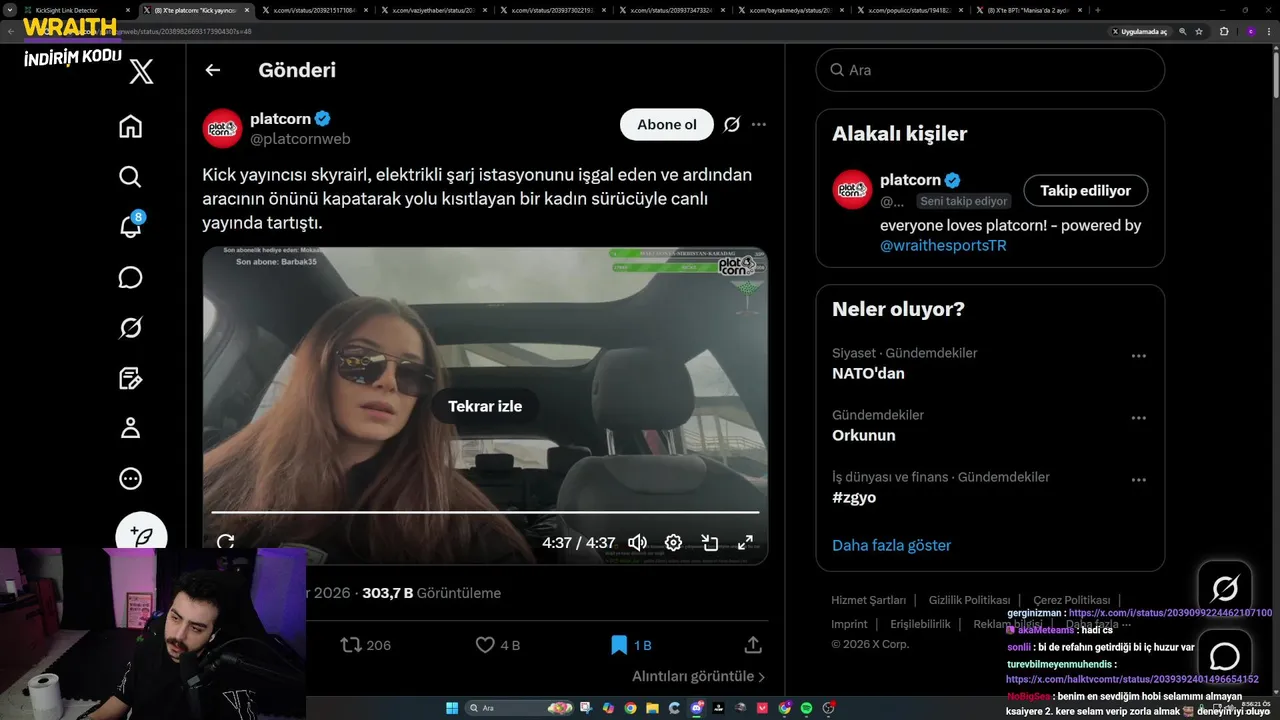This screenshot has width=1280, height=720.
Task: Repost the post showing 206 reposts
Action: point(366,645)
